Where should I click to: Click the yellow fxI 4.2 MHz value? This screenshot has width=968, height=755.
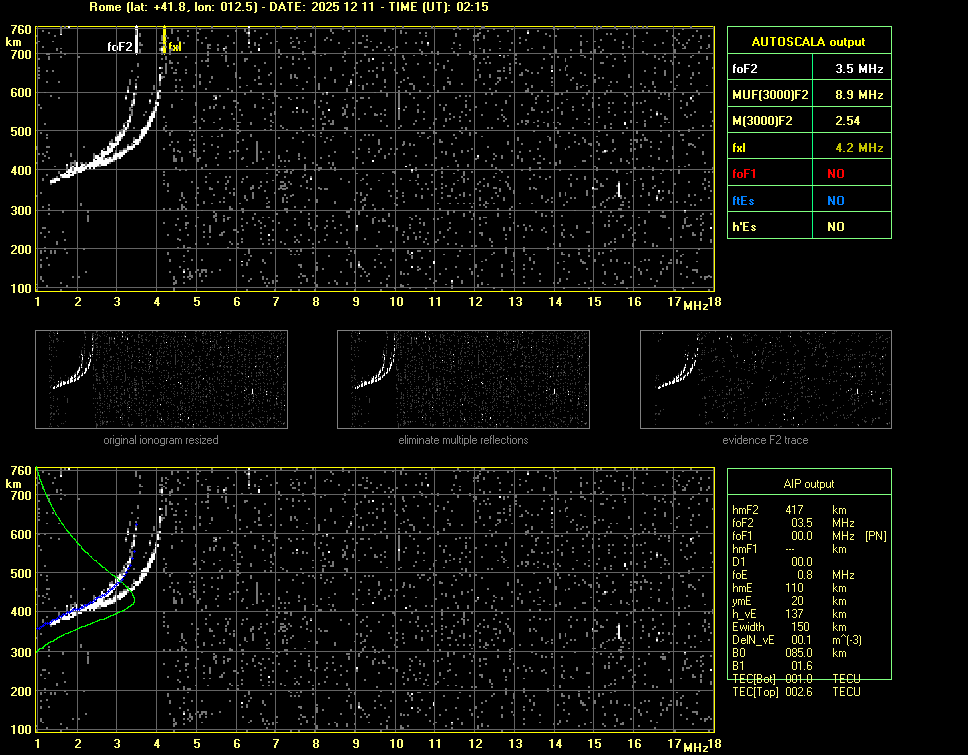[x=859, y=148]
